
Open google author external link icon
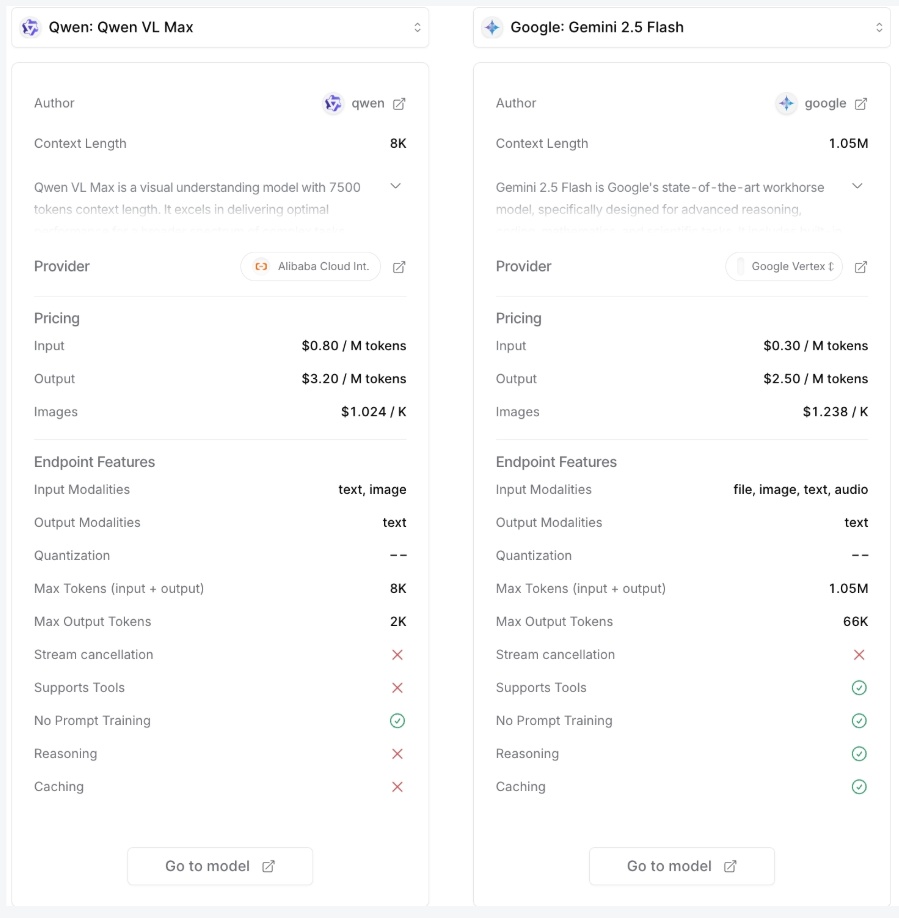(861, 104)
